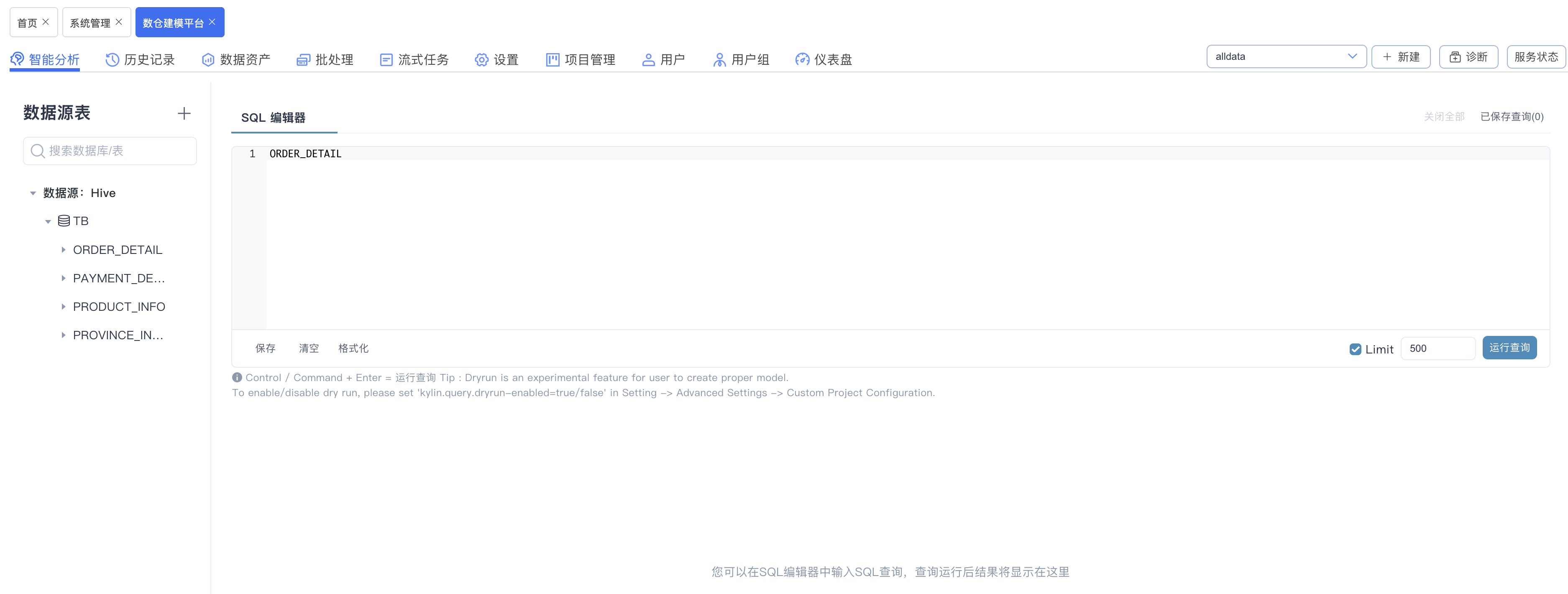Screen dimensions: 1568x594
Task: Open the Project Management board icon
Action: pos(552,60)
